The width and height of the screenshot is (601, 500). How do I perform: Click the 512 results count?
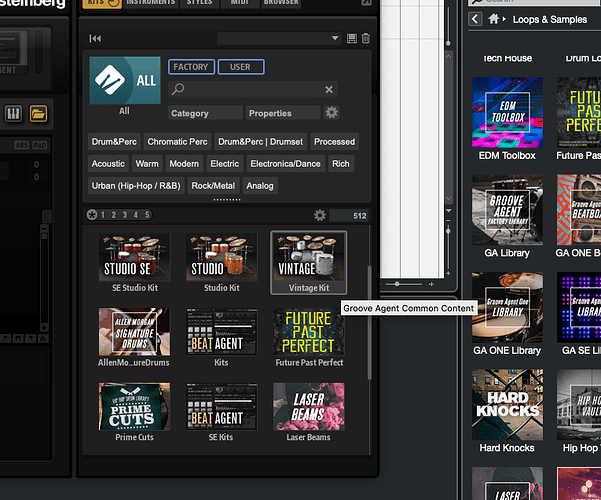pos(349,215)
